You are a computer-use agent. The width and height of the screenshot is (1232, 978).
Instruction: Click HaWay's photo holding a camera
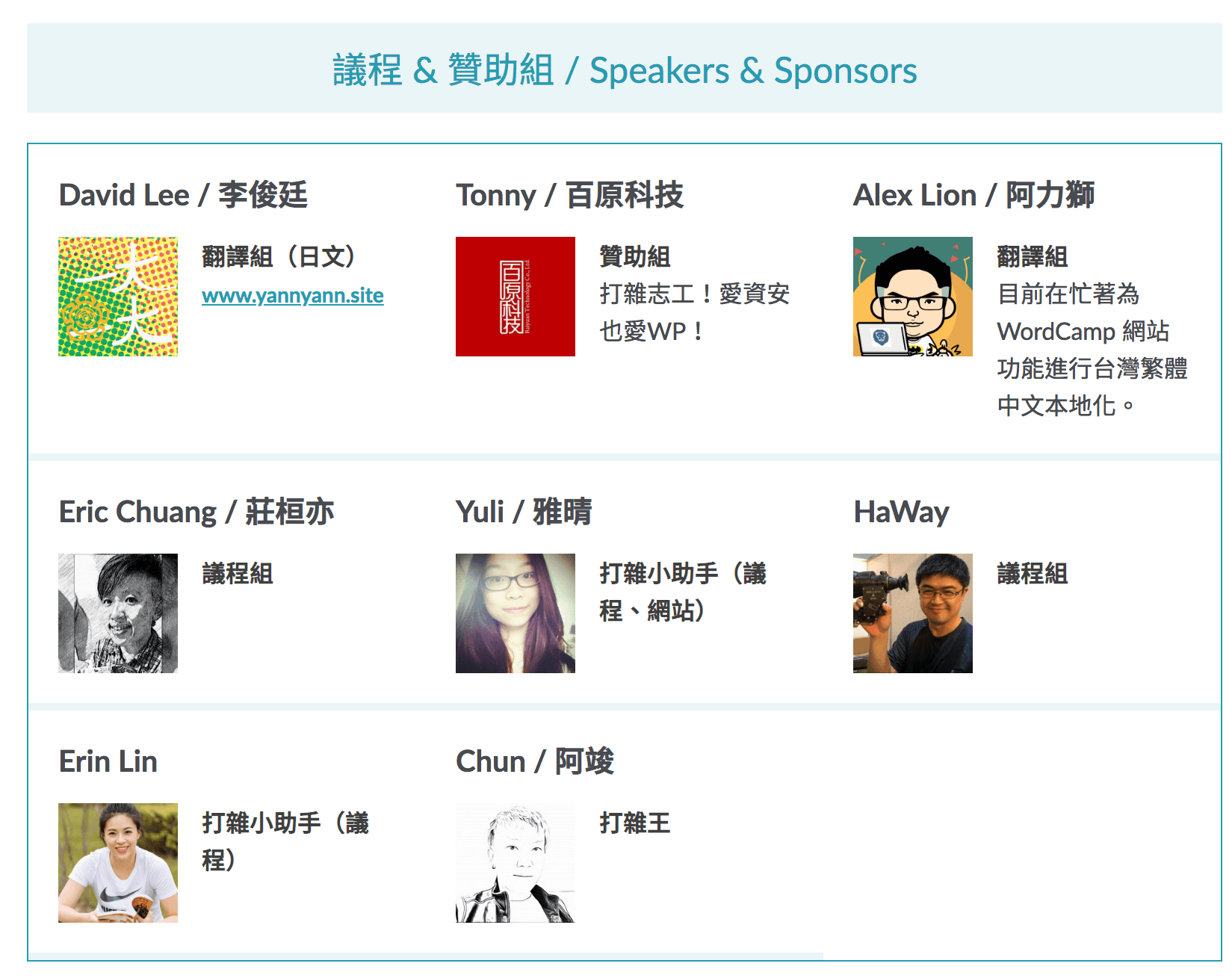pyautogui.click(x=913, y=613)
